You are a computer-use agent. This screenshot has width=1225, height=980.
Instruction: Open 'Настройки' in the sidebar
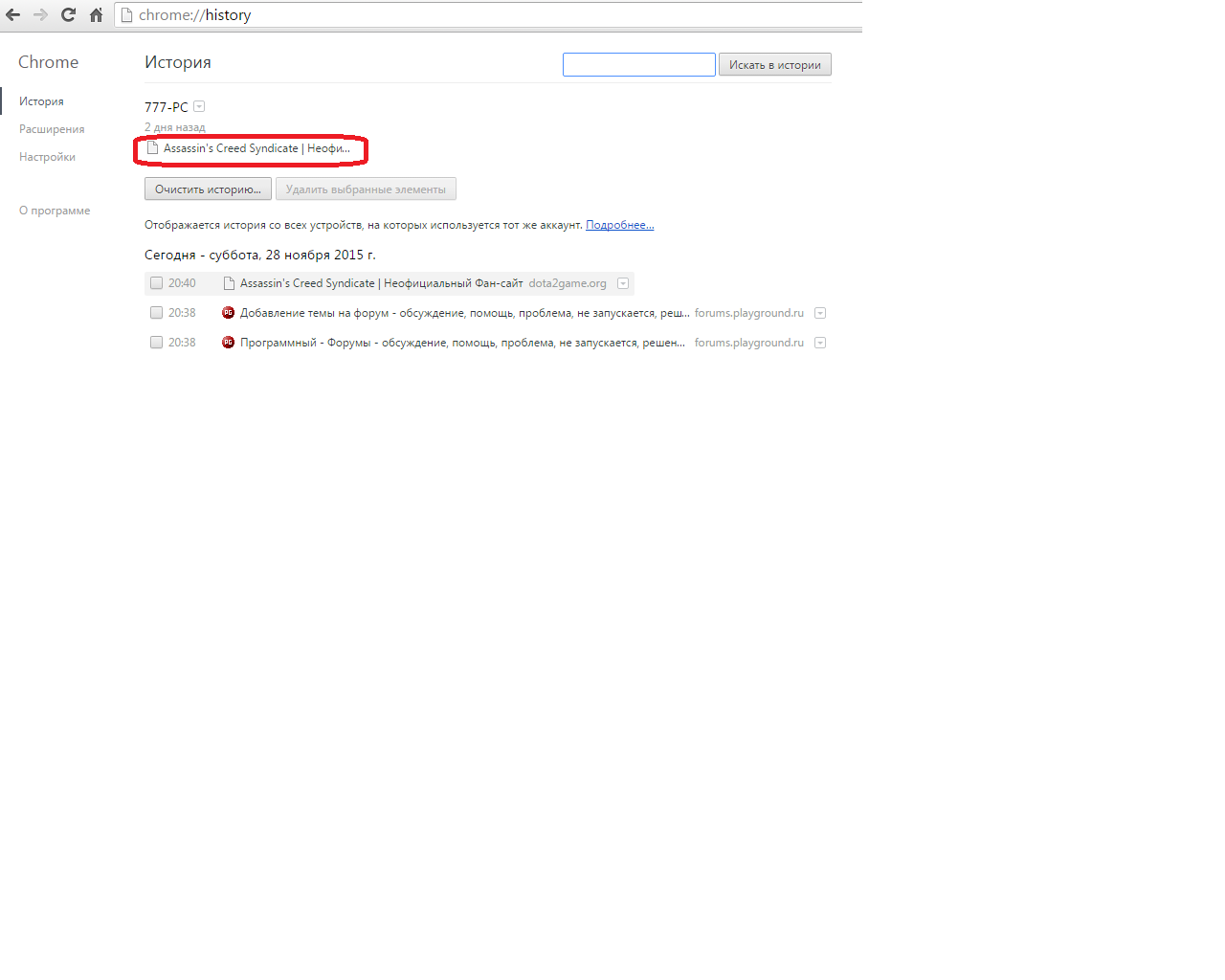tap(47, 157)
